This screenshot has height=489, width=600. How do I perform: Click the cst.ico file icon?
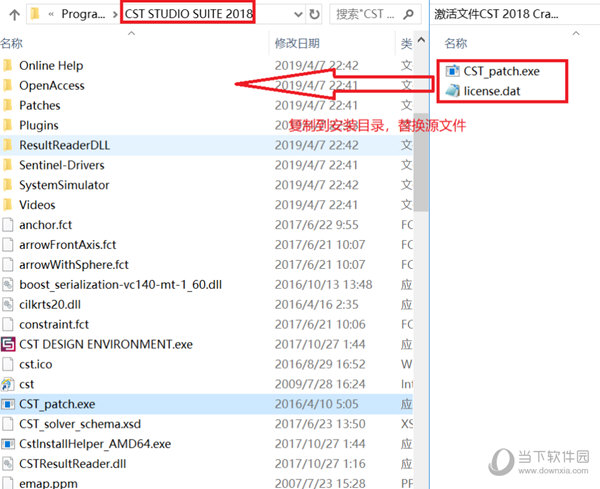[8, 364]
